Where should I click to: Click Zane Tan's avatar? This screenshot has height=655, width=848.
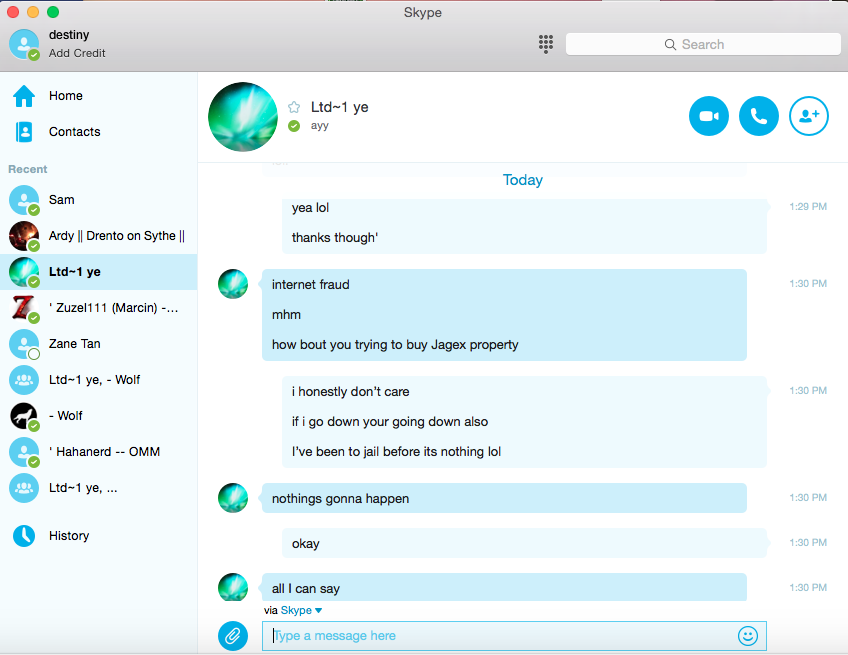24,344
